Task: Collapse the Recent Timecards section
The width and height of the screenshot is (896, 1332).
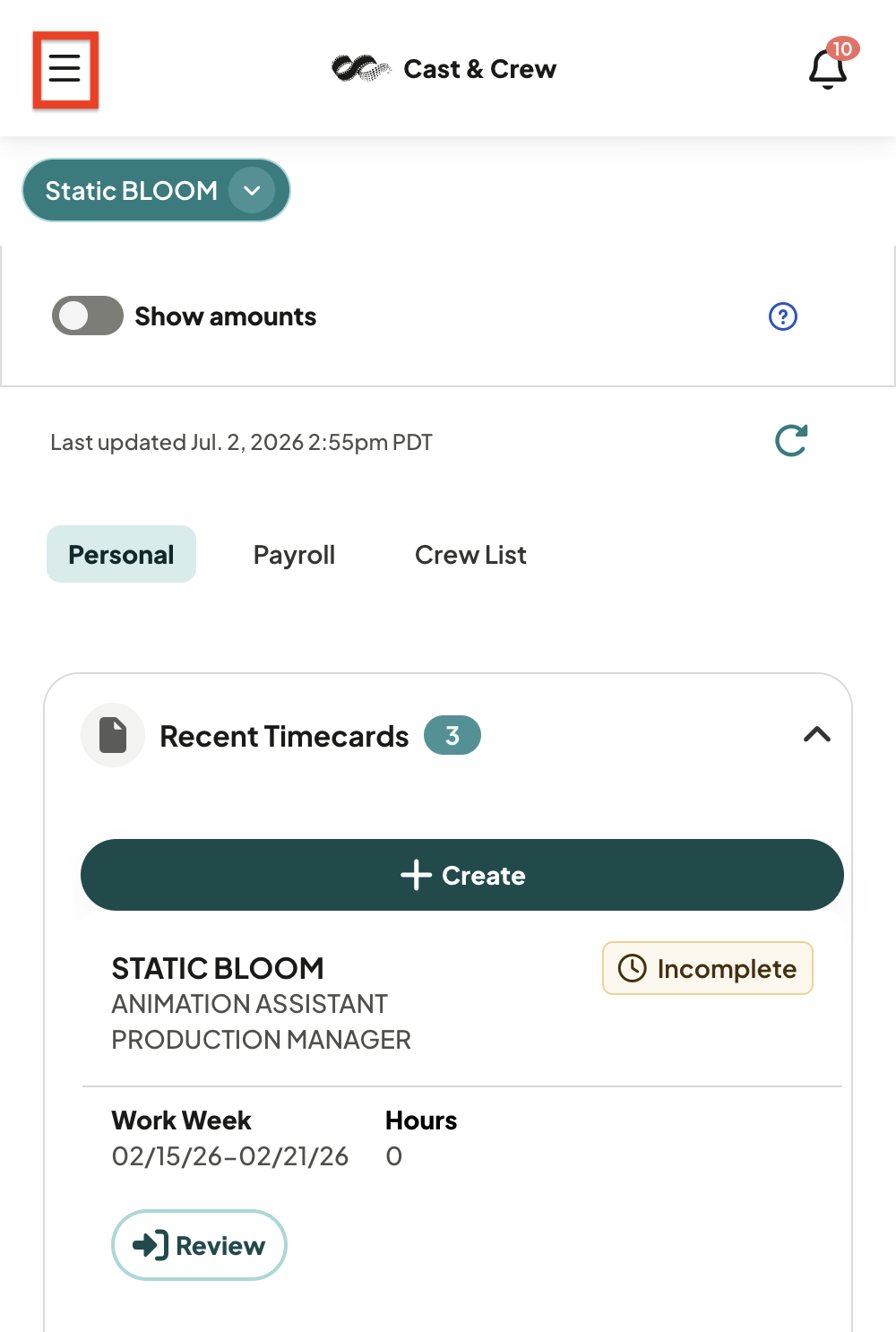Action: tap(817, 735)
